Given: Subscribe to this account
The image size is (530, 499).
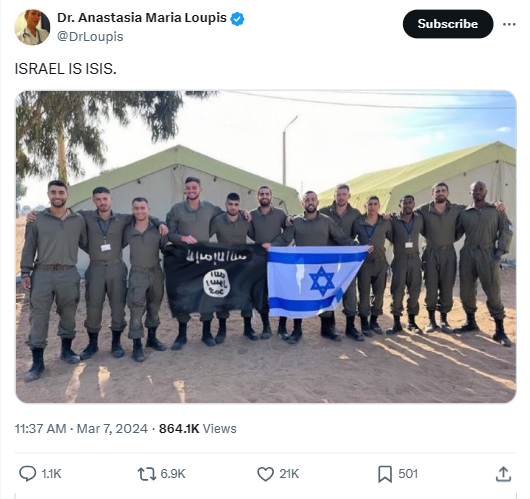Looking at the screenshot, I should coord(448,24).
